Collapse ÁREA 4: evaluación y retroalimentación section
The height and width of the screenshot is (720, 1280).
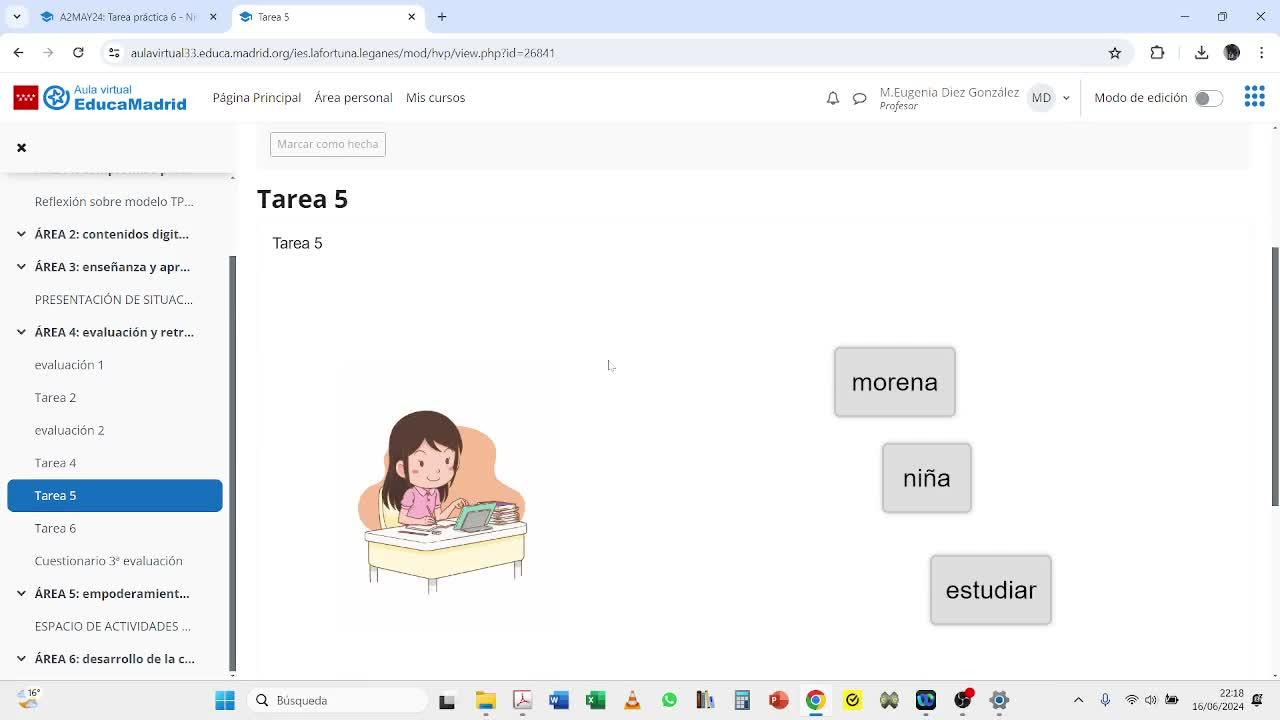click(x=21, y=332)
